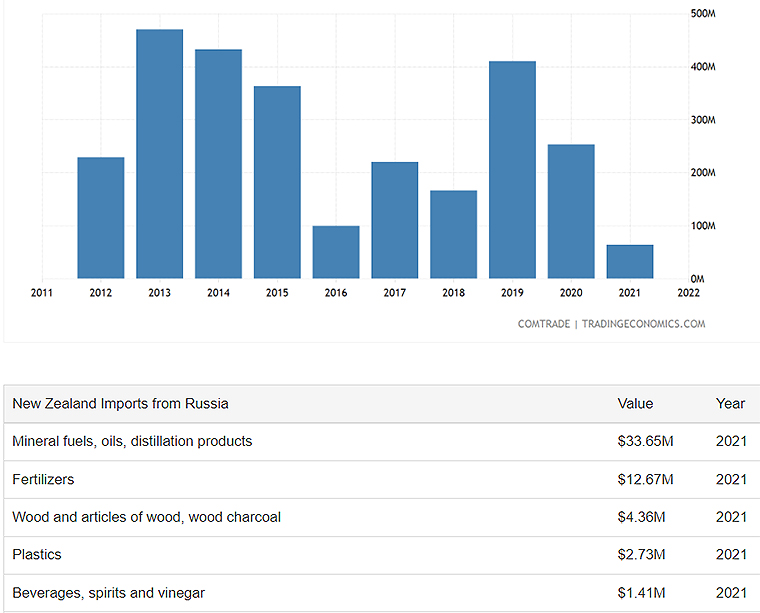This screenshot has width=760, height=613.
Task: Select the smallest 2021 bar
Action: 630,261
